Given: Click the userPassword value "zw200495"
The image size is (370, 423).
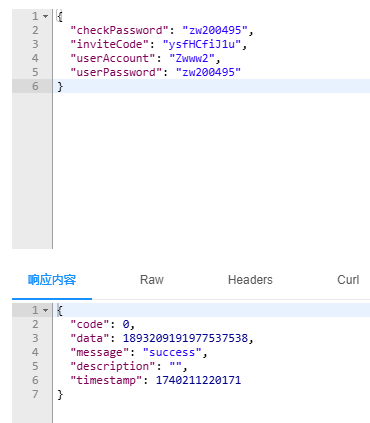Looking at the screenshot, I should click(x=208, y=72).
